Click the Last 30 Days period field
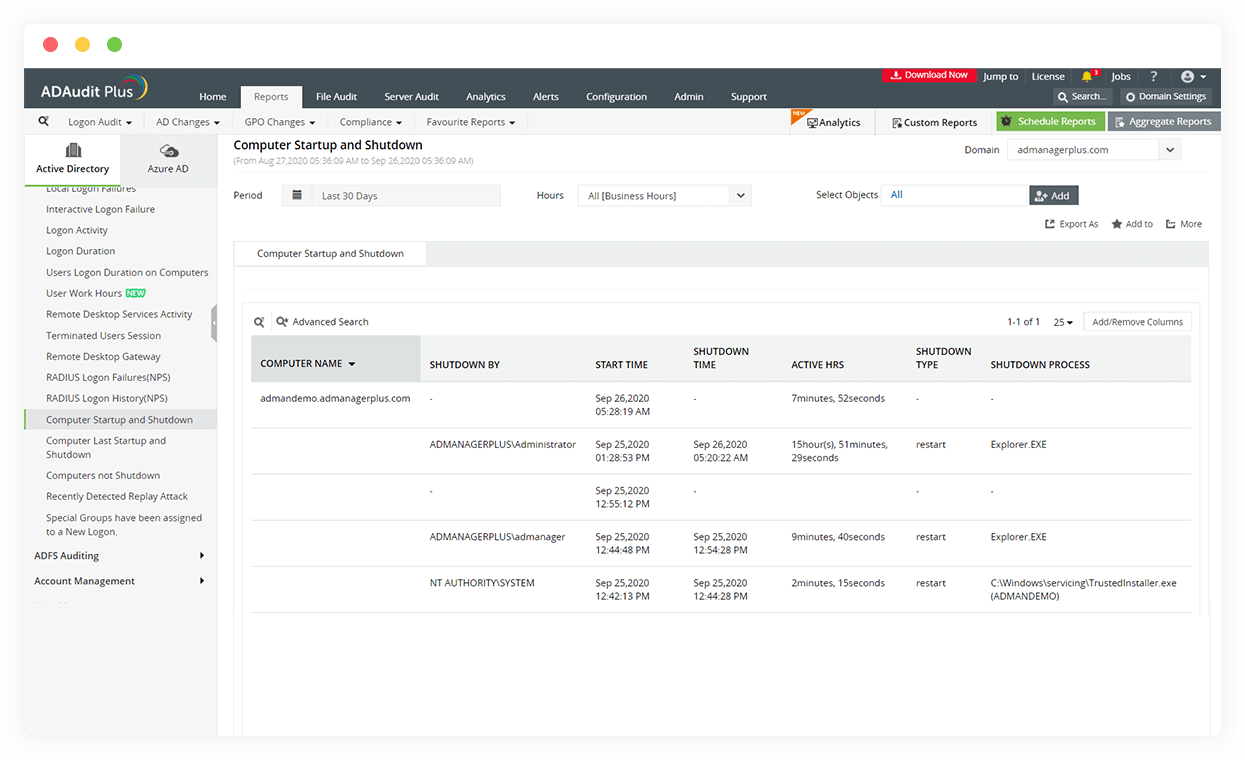The height and width of the screenshot is (760, 1245). (405, 196)
